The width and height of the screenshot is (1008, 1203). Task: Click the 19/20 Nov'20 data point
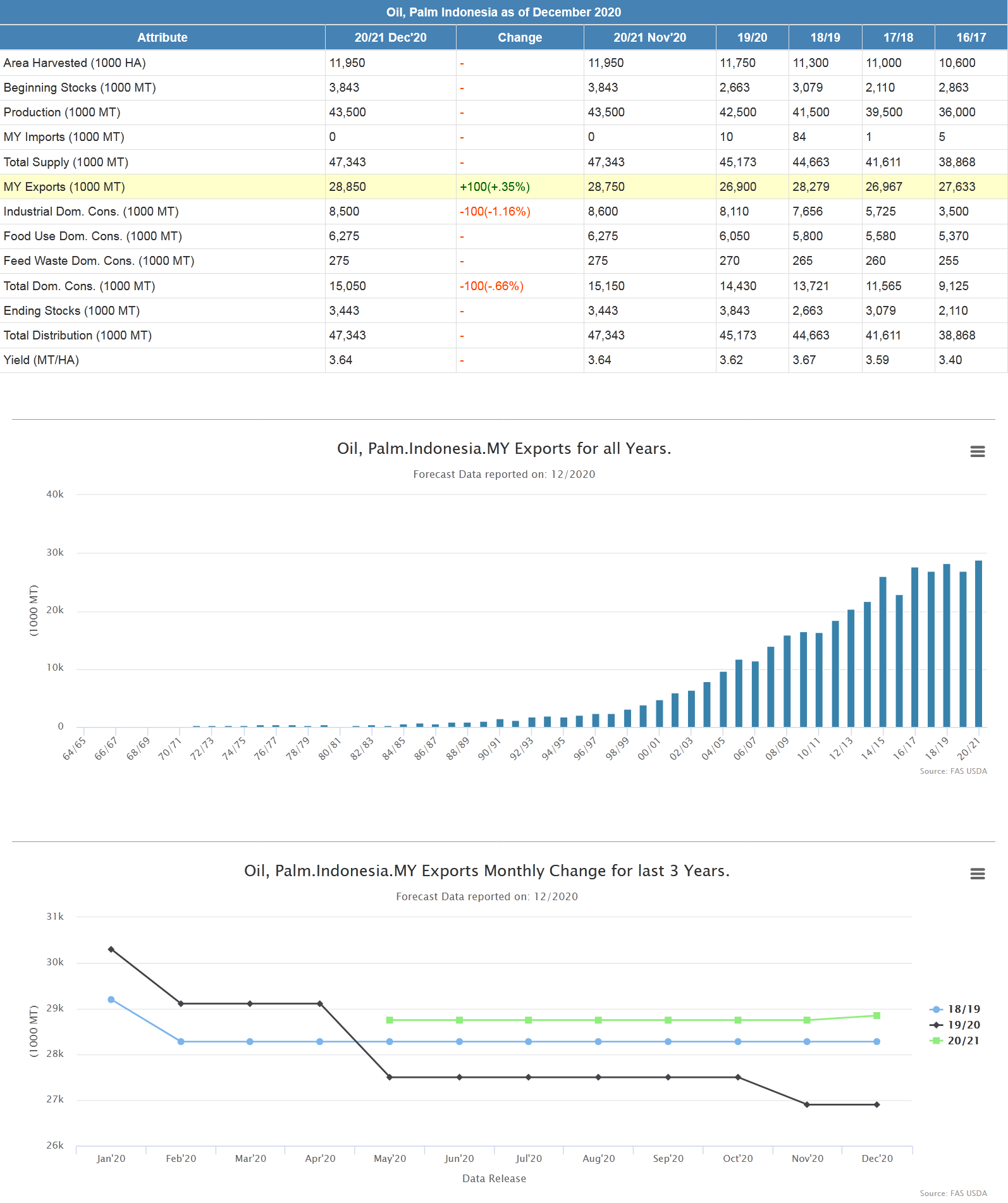coord(807,1105)
